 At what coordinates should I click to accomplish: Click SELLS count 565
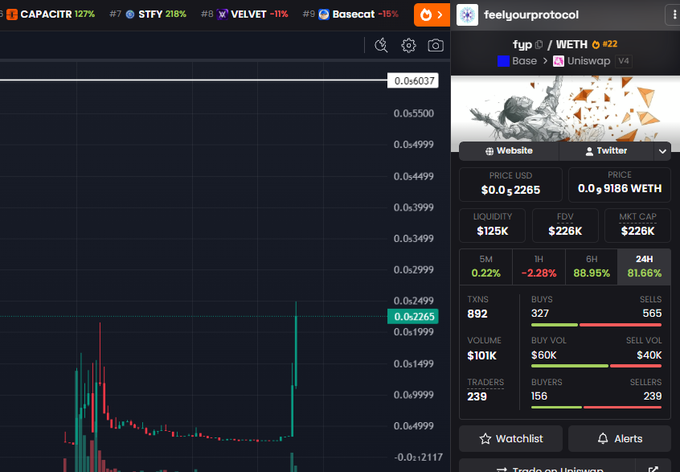click(652, 314)
